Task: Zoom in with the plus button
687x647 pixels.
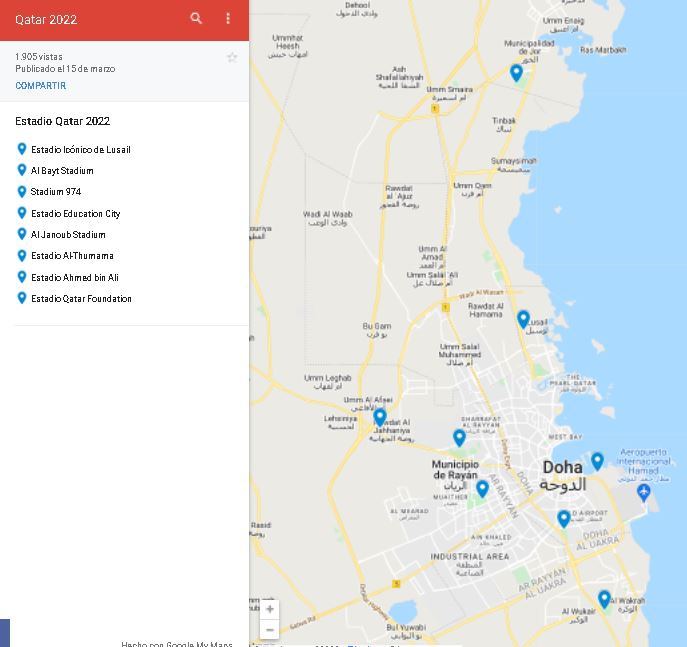Action: [x=270, y=609]
